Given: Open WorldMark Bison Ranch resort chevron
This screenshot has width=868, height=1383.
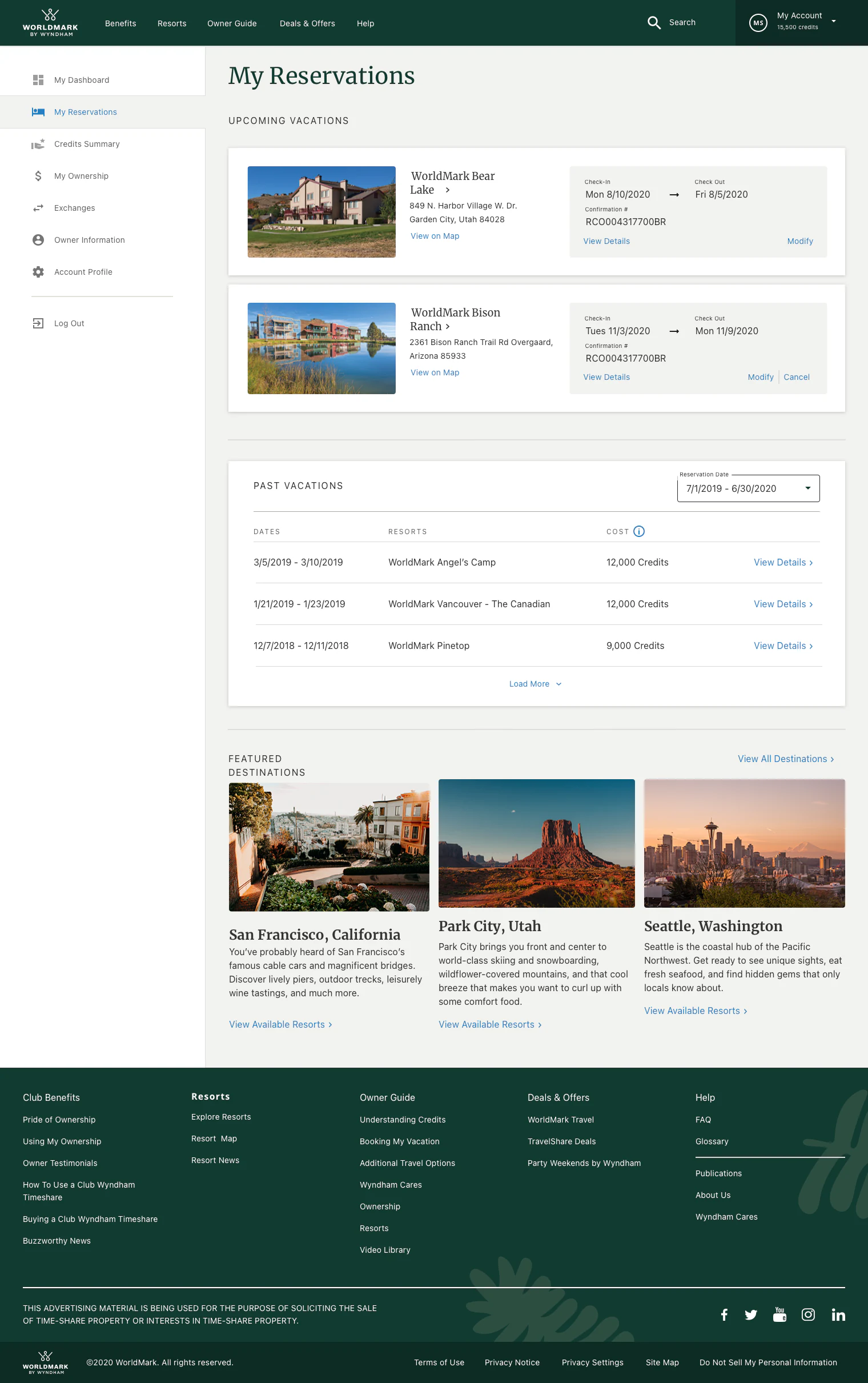Looking at the screenshot, I should [448, 327].
